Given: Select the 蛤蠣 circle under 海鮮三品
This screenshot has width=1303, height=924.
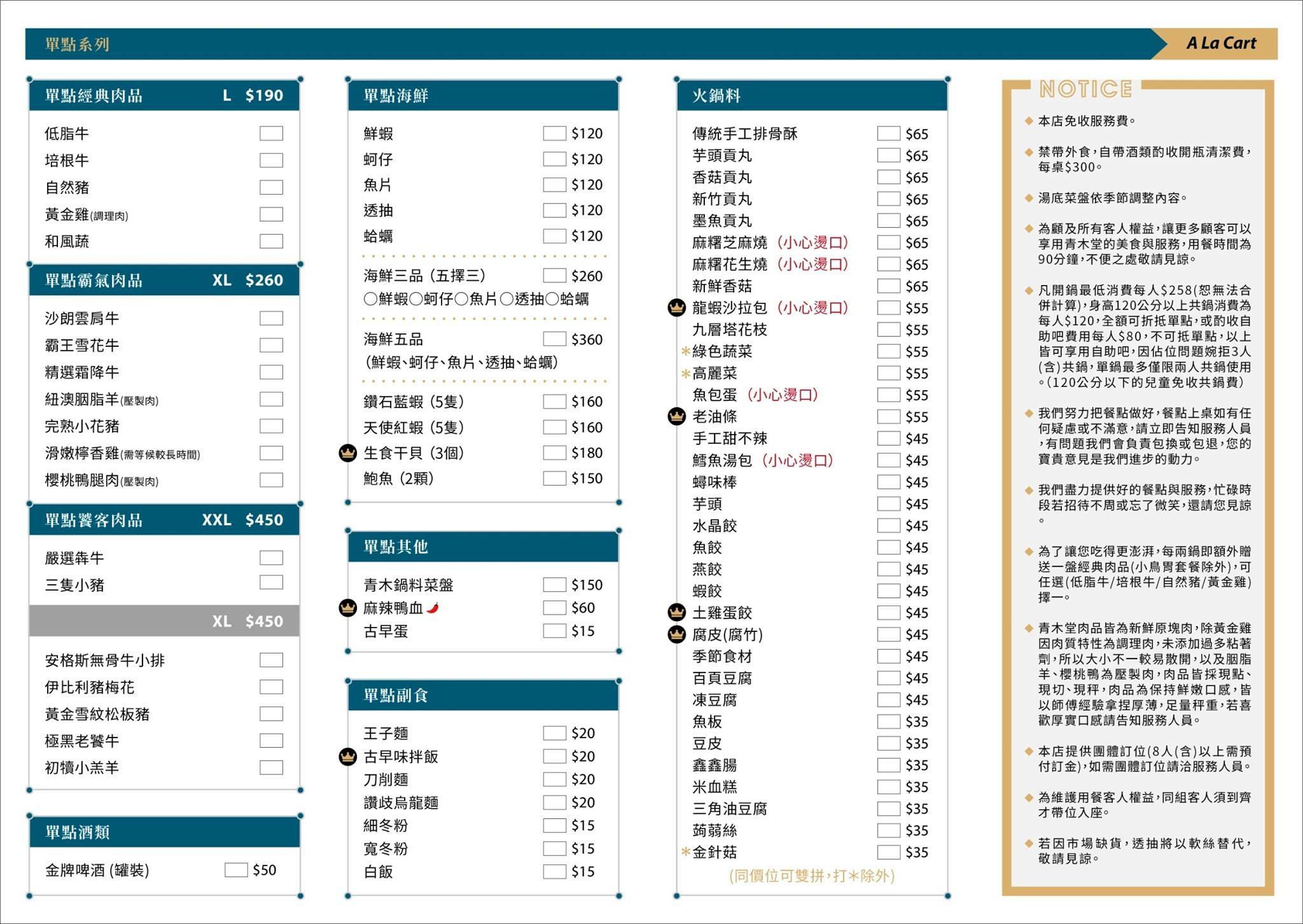Looking at the screenshot, I should pos(552,299).
